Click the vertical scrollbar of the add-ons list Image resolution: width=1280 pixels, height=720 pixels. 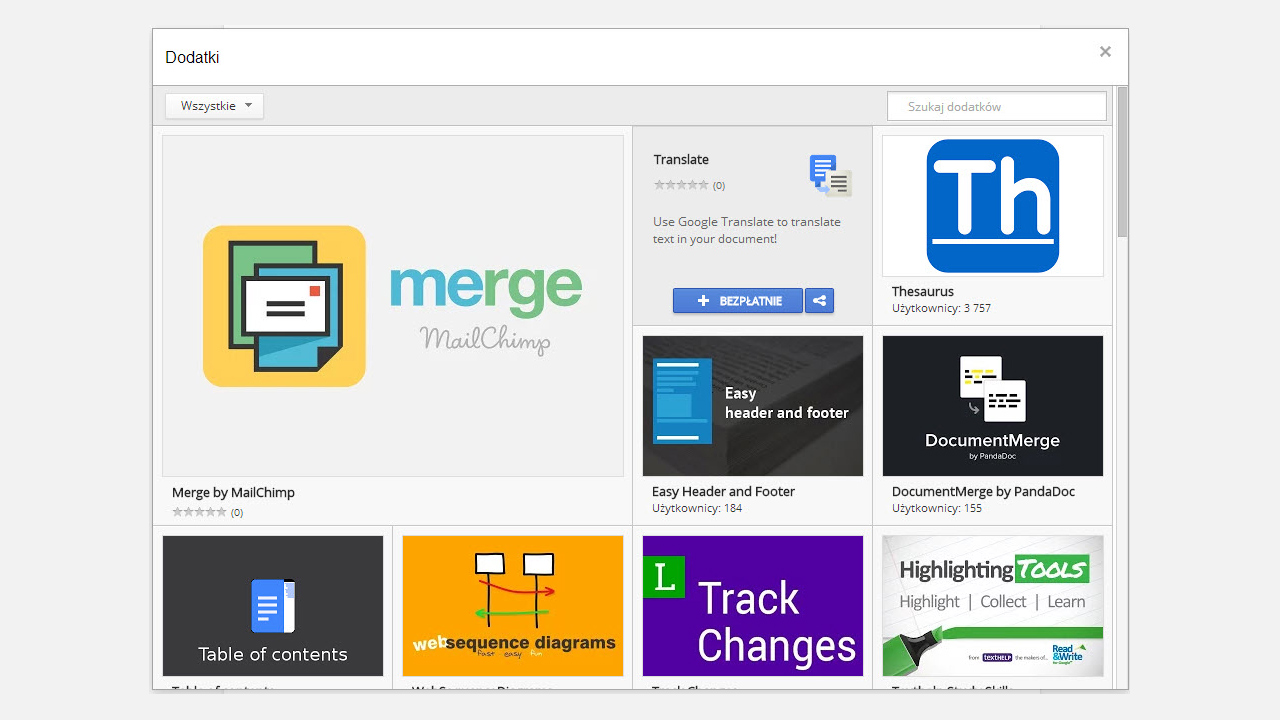[1122, 162]
